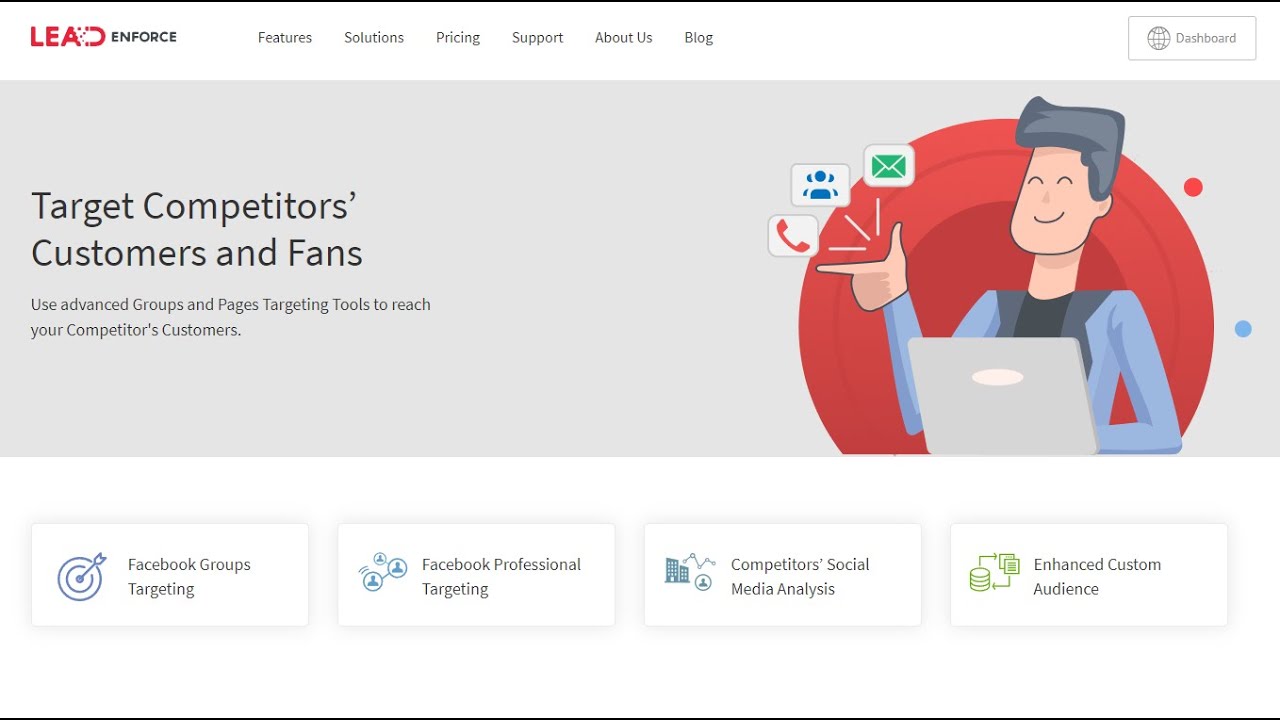Open the Support section
This screenshot has width=1280, height=720.
(537, 38)
